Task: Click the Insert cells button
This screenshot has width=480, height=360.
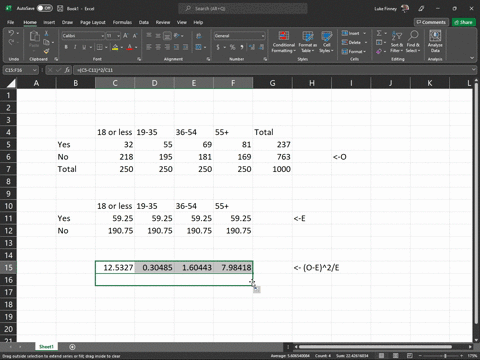Action: click(354, 33)
